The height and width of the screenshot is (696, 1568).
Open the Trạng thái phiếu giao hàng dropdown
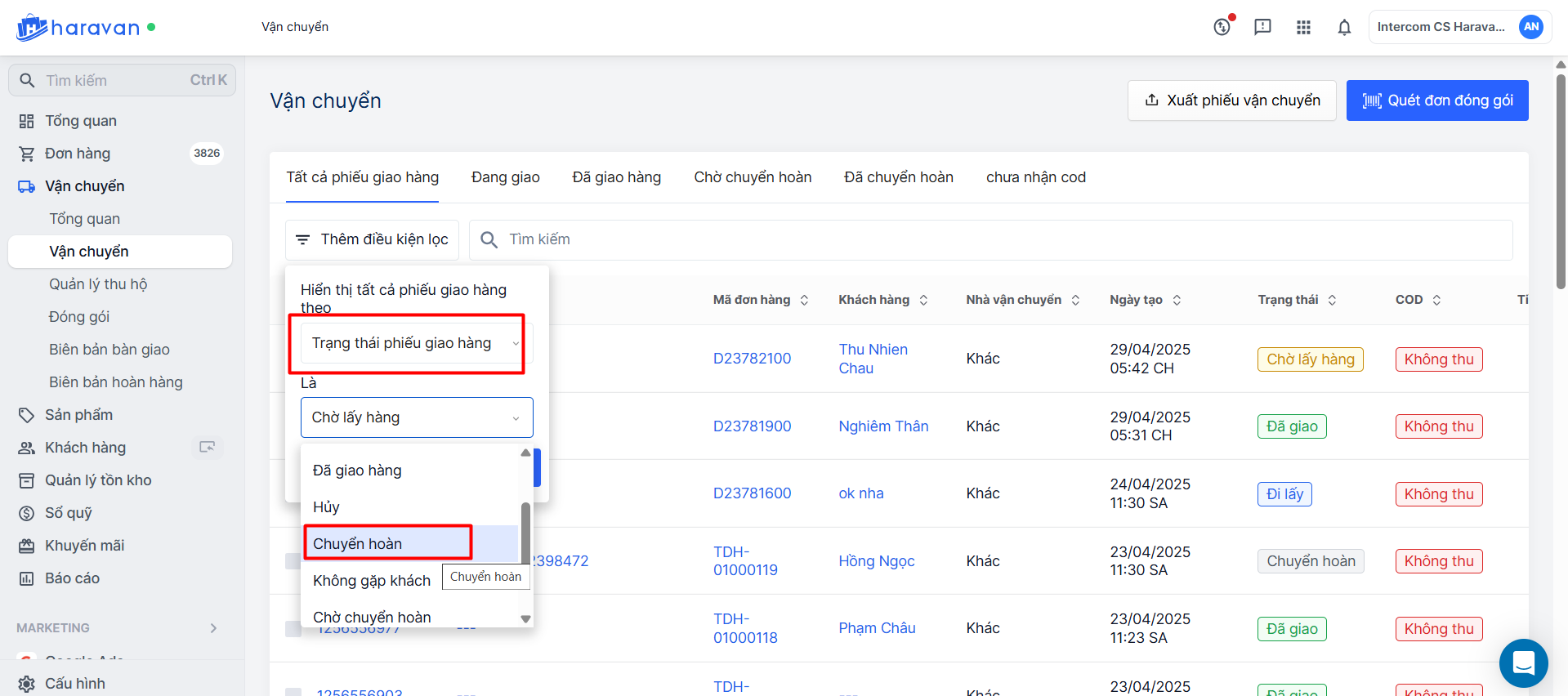(x=416, y=343)
